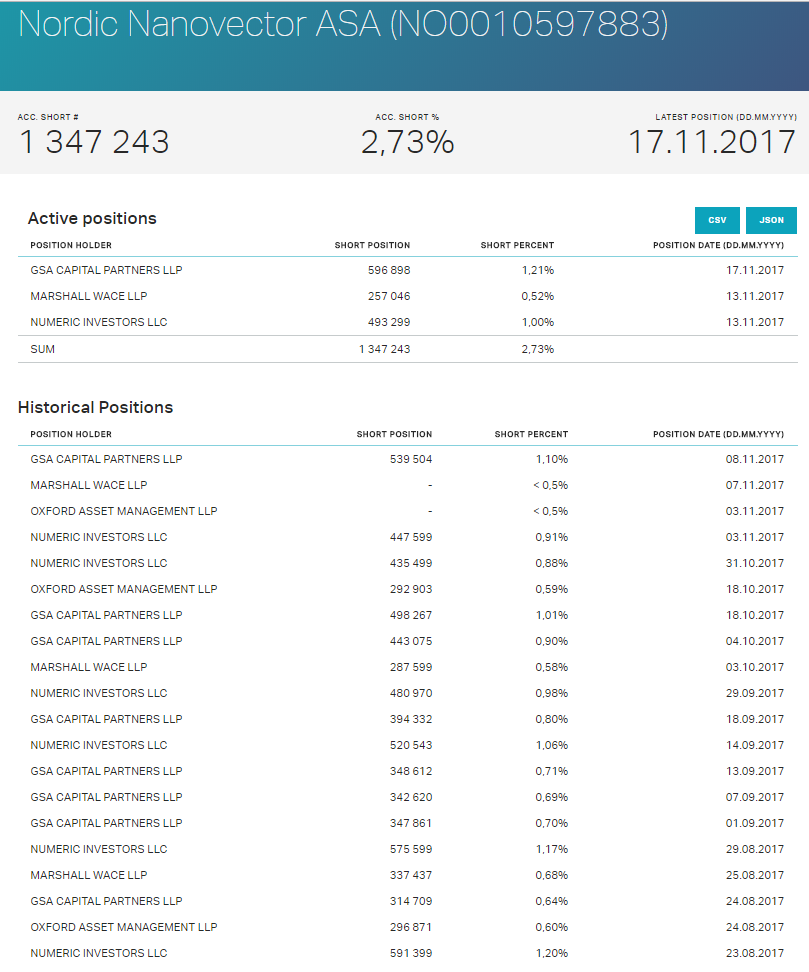The image size is (809, 972).
Task: Click the Historical Positions heading
Action: 95,407
